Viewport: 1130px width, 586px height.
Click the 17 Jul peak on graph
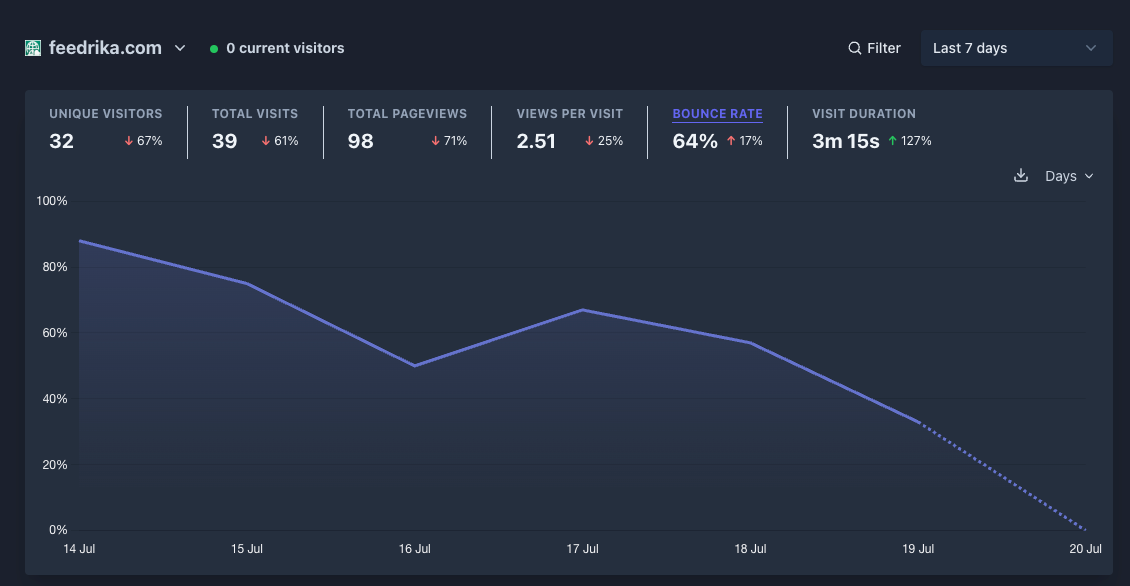[582, 310]
